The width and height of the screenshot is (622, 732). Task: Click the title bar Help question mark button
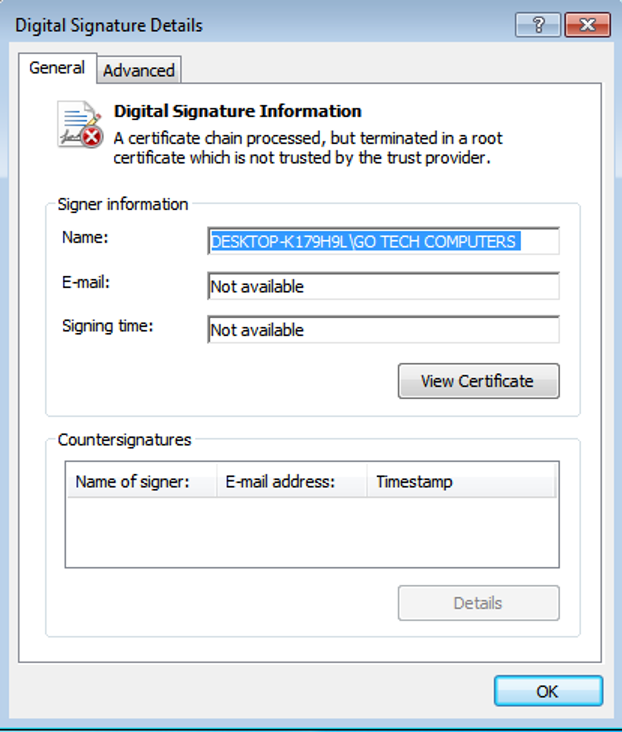click(x=538, y=24)
